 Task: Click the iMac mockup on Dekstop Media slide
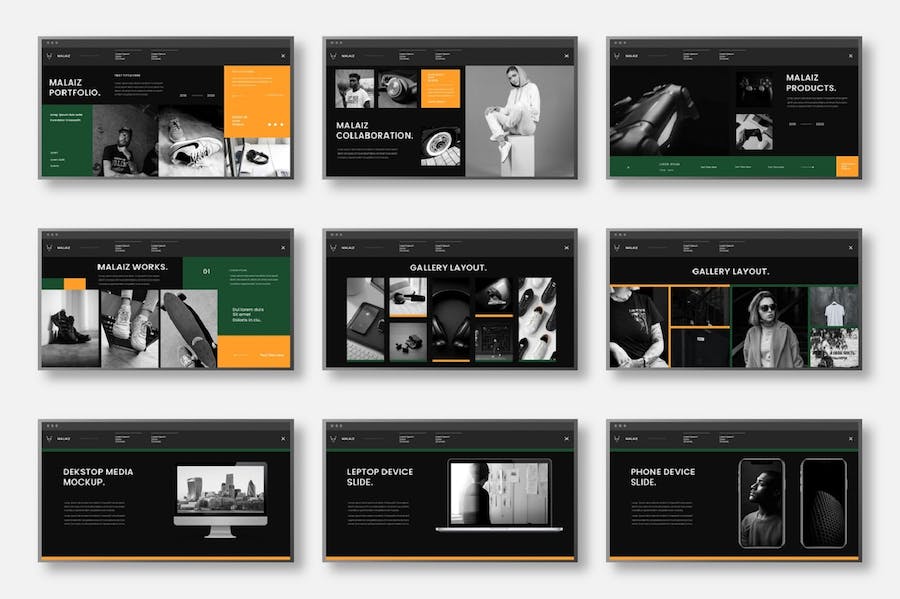coord(221,500)
